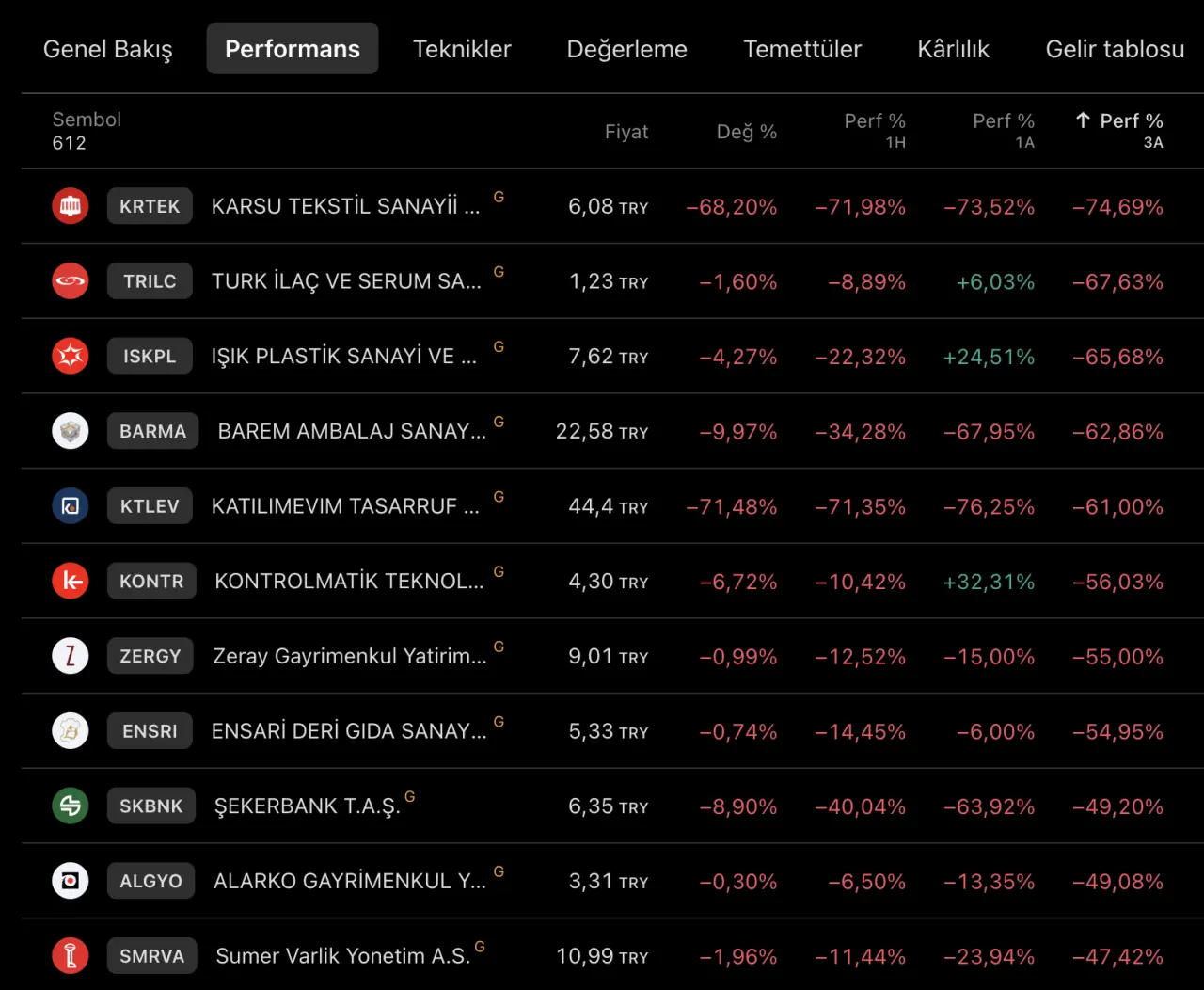Sort by the Fiyat column header
Screen dimensions: 1204x990
[x=626, y=132]
